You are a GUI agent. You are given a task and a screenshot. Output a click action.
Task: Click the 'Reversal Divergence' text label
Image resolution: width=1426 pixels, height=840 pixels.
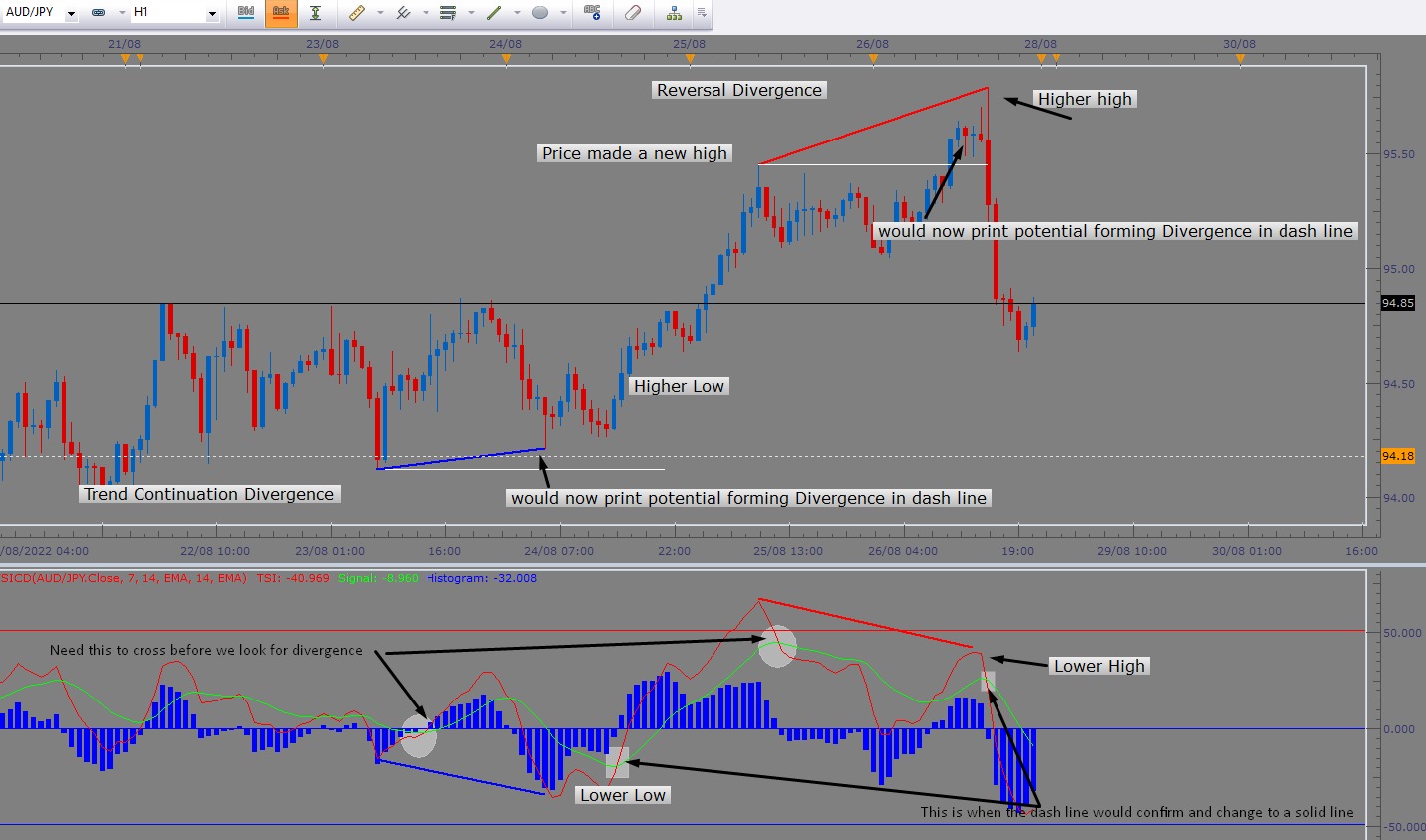tap(739, 90)
